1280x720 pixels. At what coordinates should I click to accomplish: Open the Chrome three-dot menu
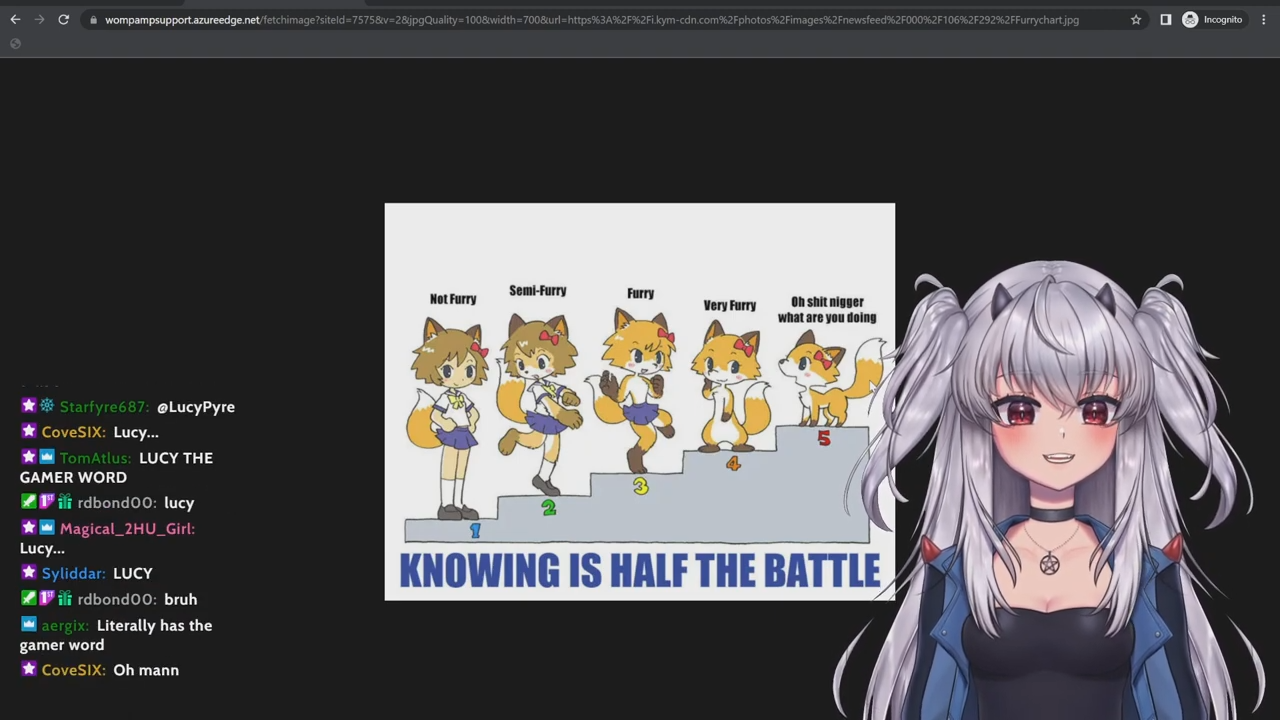coord(1264,19)
